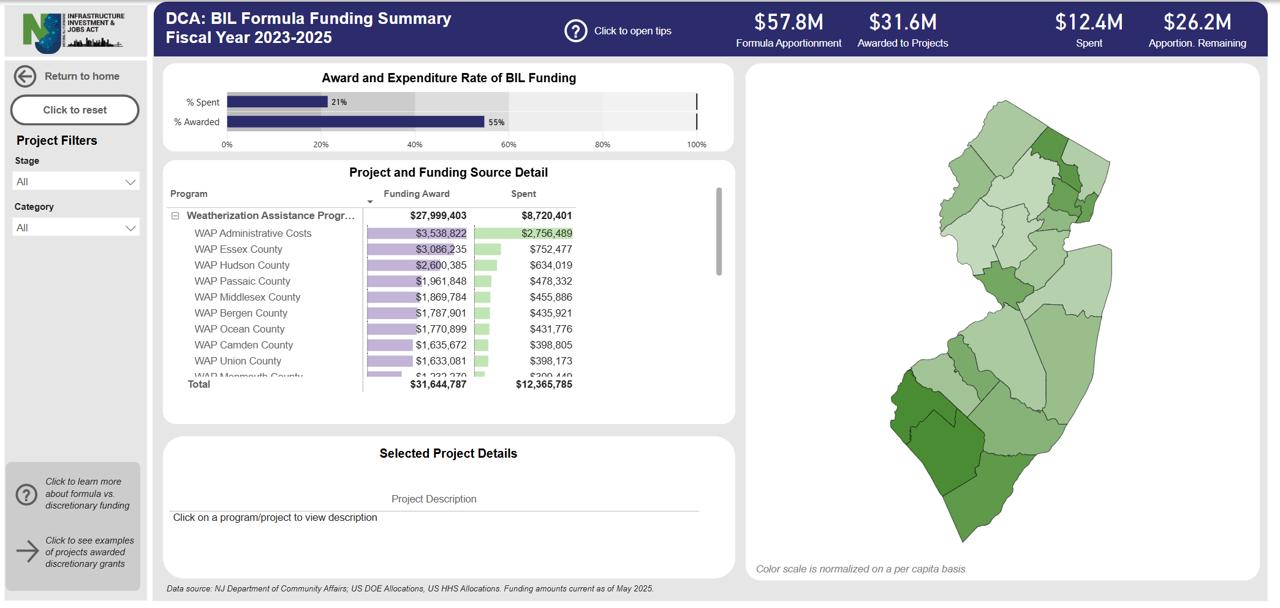Open the Stage filter dropdown
Screen dimensions: 1280x608
[x=75, y=182]
